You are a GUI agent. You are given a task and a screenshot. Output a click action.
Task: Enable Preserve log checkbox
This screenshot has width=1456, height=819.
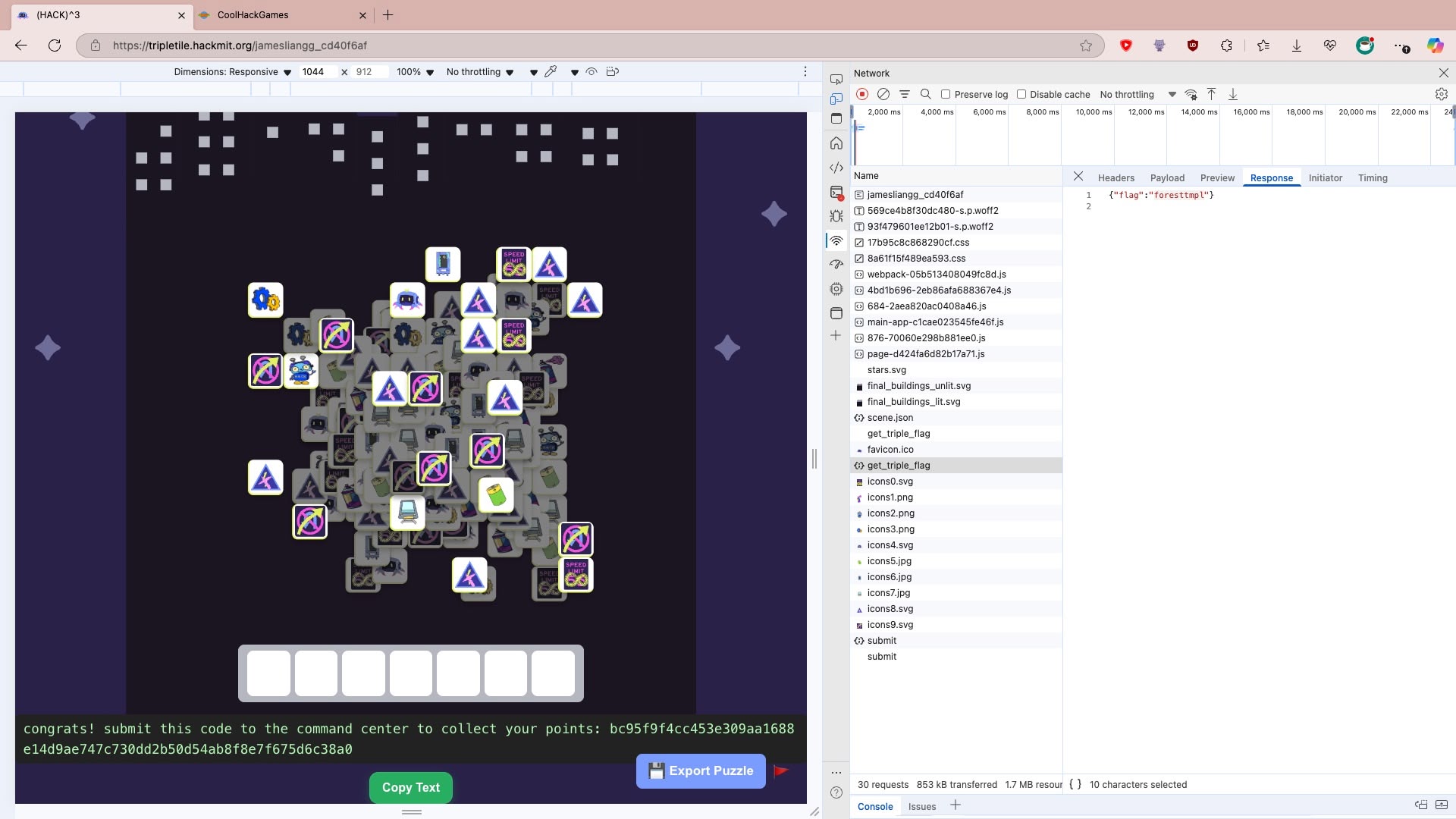point(946,94)
